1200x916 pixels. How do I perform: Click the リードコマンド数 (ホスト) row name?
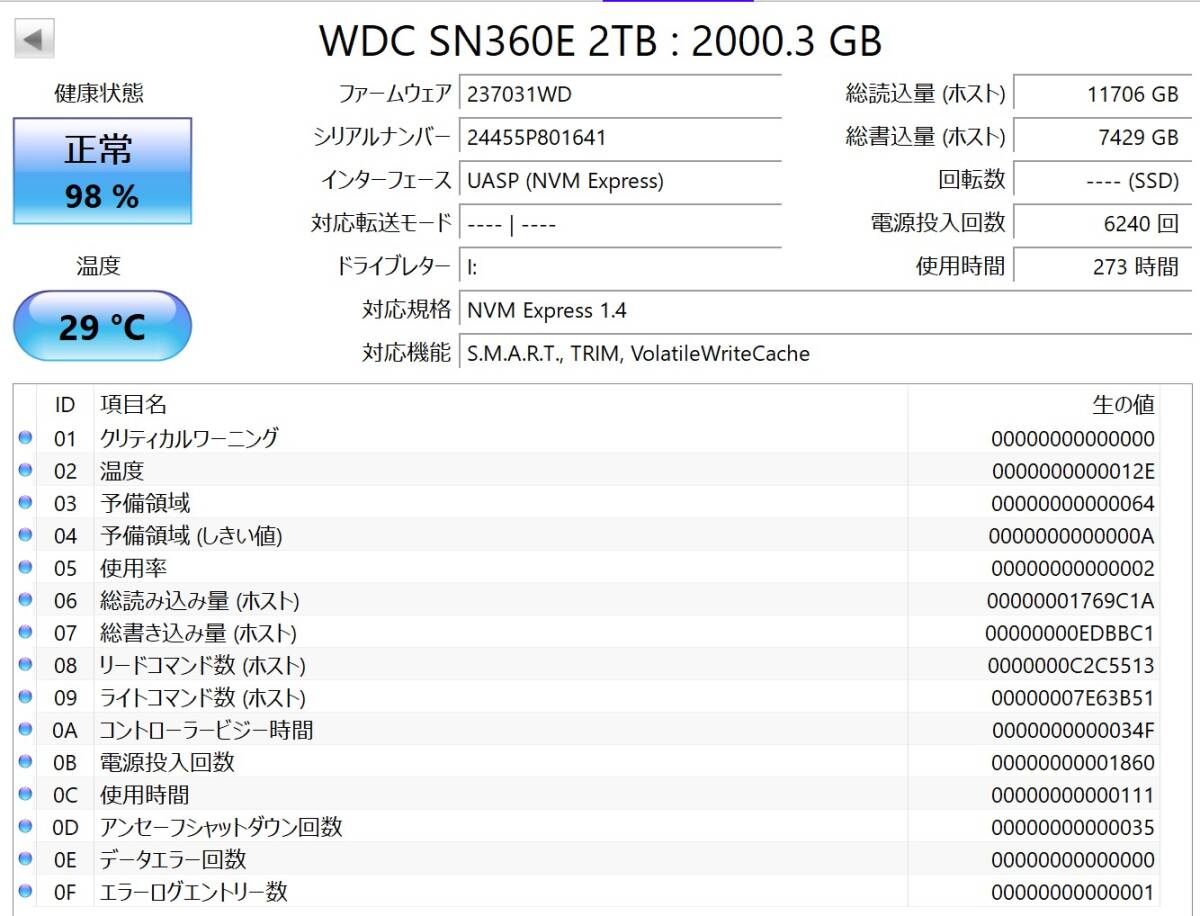203,665
